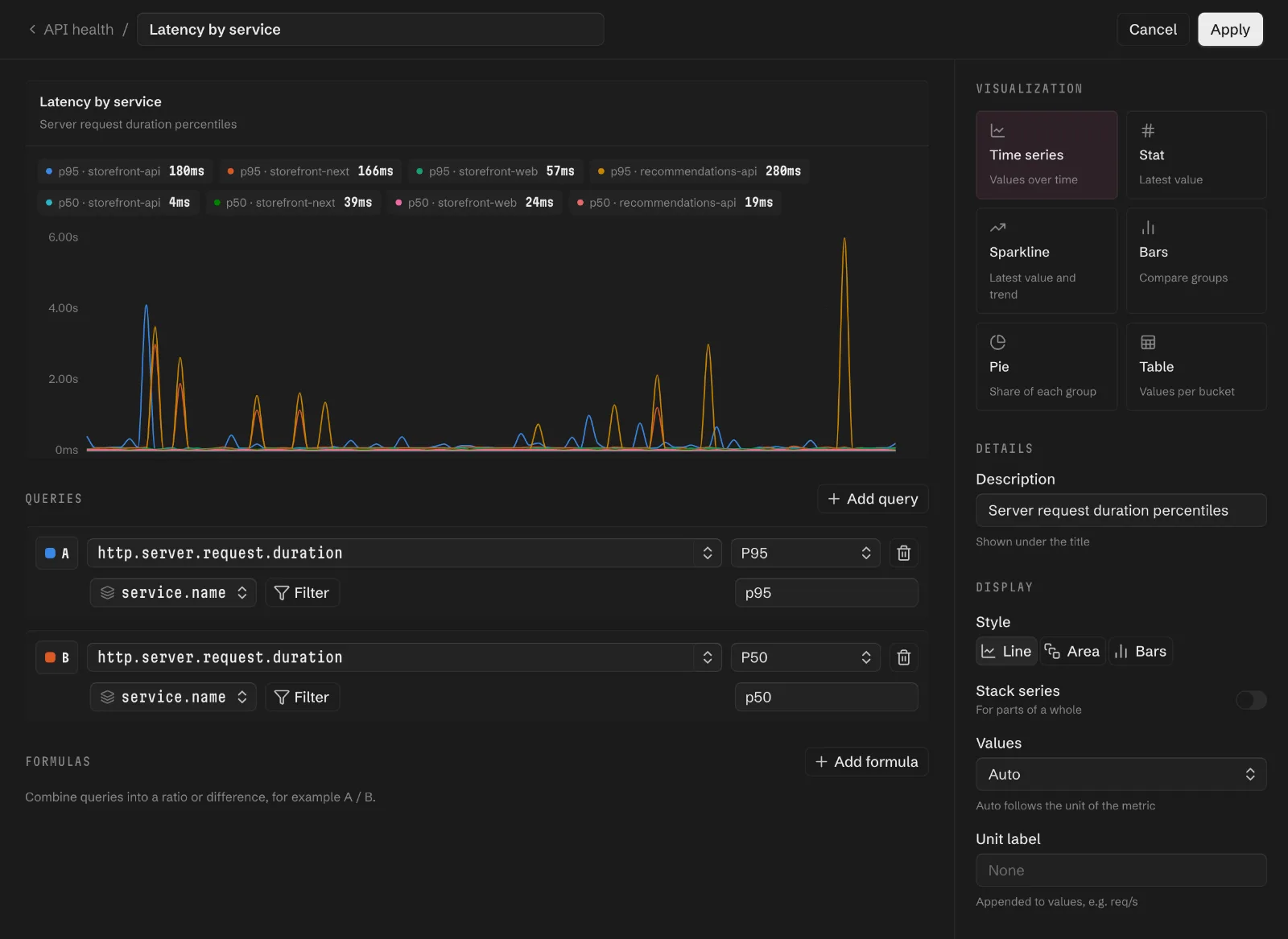Open query B service.name group-by dropdown
The height and width of the screenshot is (939, 1288).
[x=173, y=697]
